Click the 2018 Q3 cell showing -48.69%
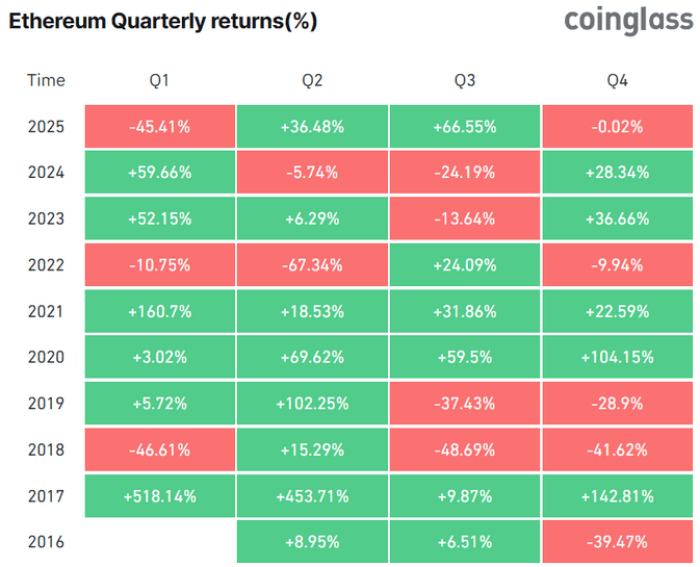The image size is (700, 567). pyautogui.click(x=465, y=450)
